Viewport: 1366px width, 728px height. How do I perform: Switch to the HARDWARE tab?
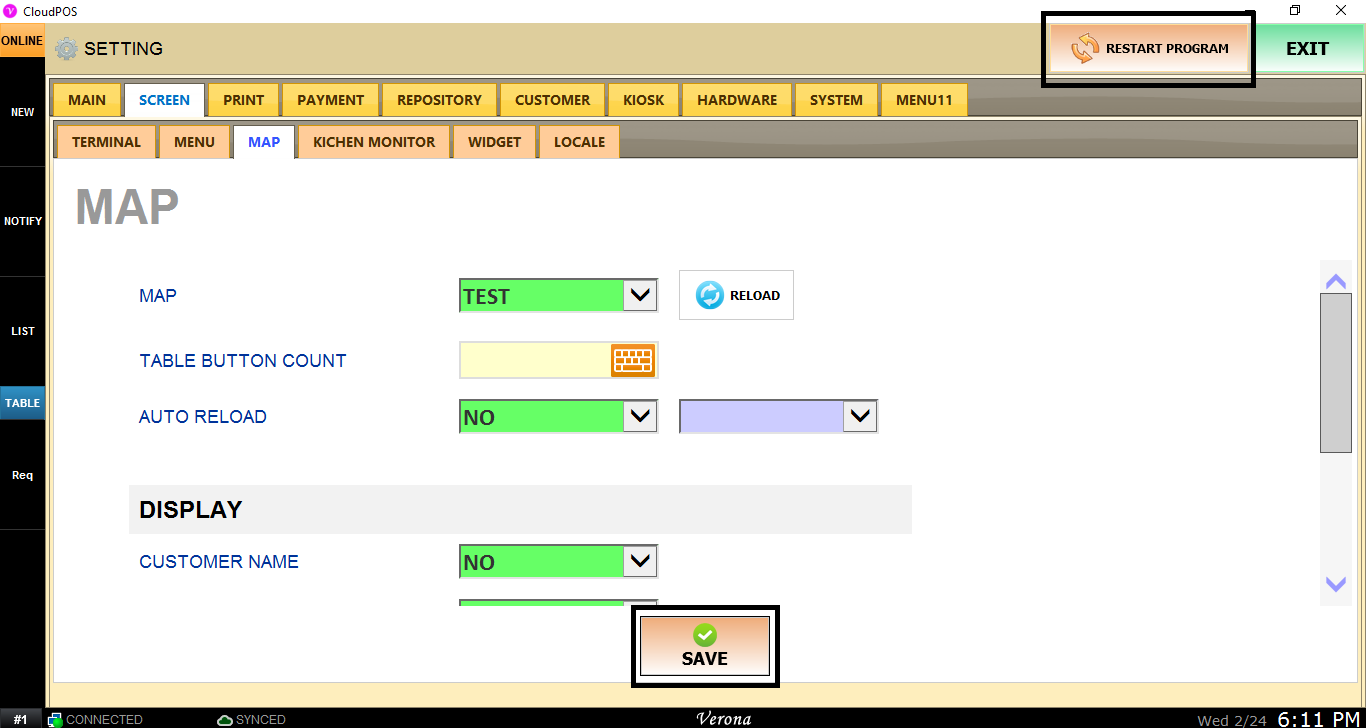point(737,100)
